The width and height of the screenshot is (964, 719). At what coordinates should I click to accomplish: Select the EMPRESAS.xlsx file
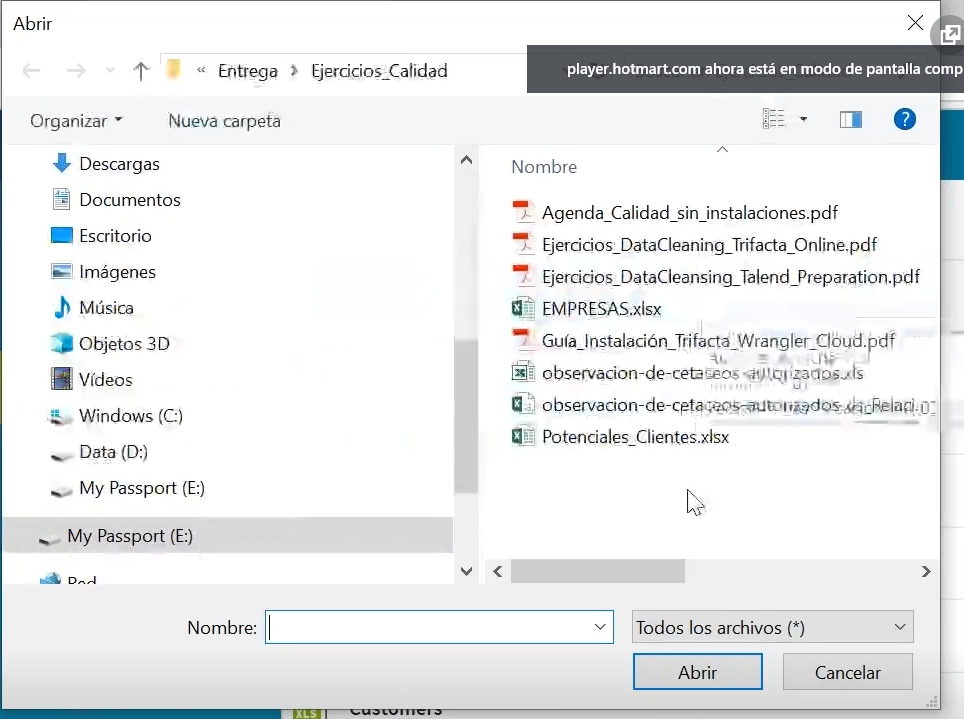click(x=601, y=309)
